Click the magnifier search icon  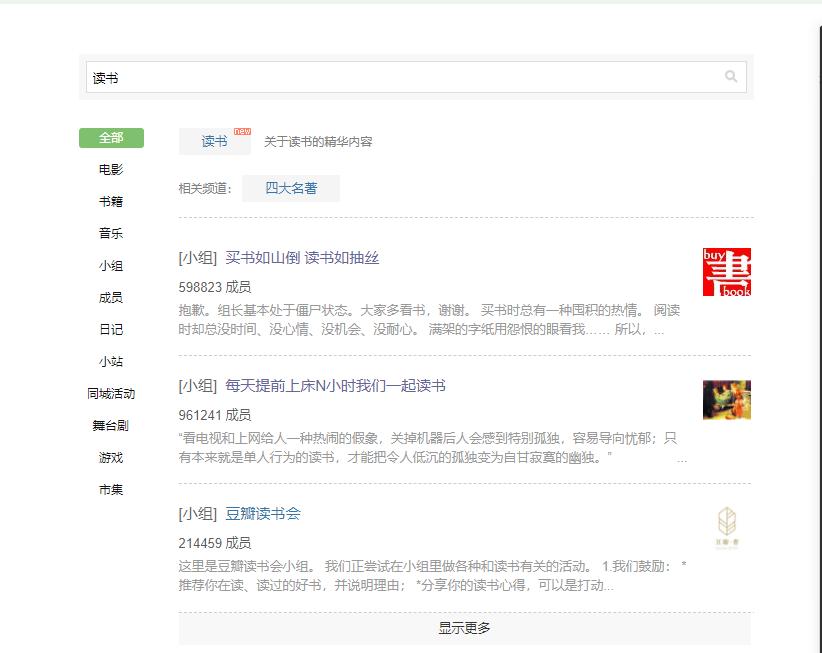click(731, 77)
